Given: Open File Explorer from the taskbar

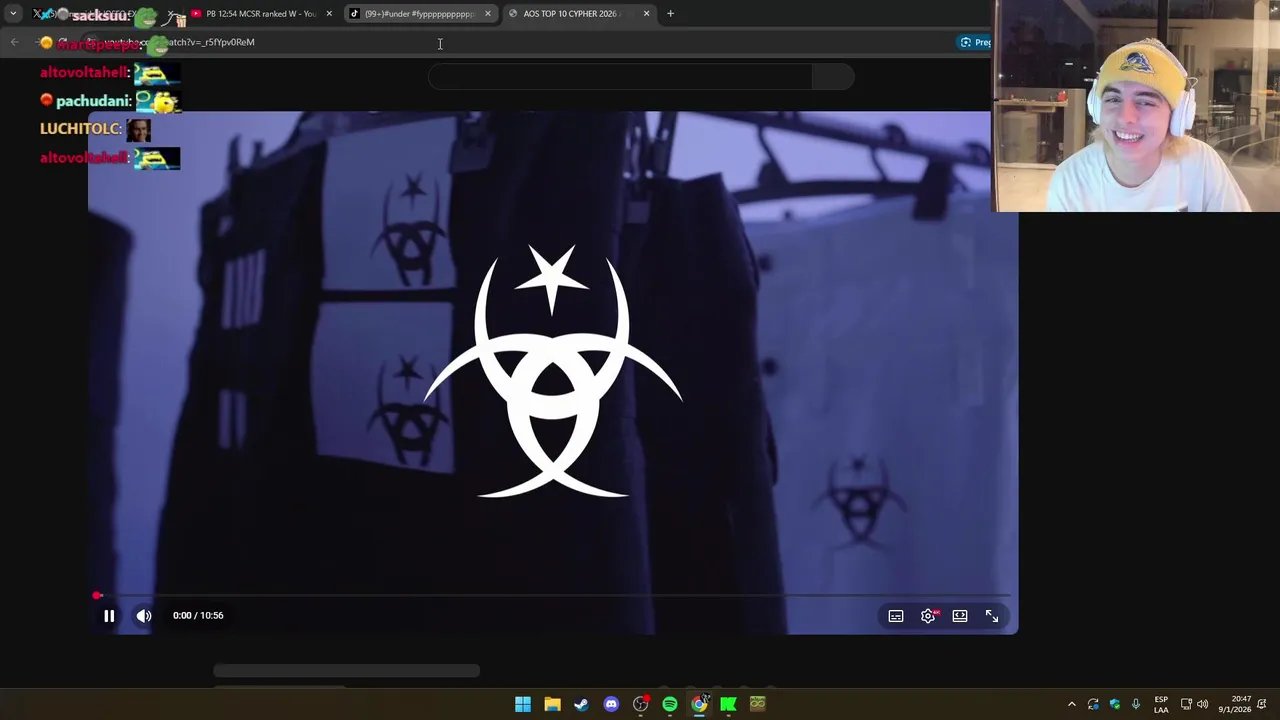Looking at the screenshot, I should pos(552,704).
